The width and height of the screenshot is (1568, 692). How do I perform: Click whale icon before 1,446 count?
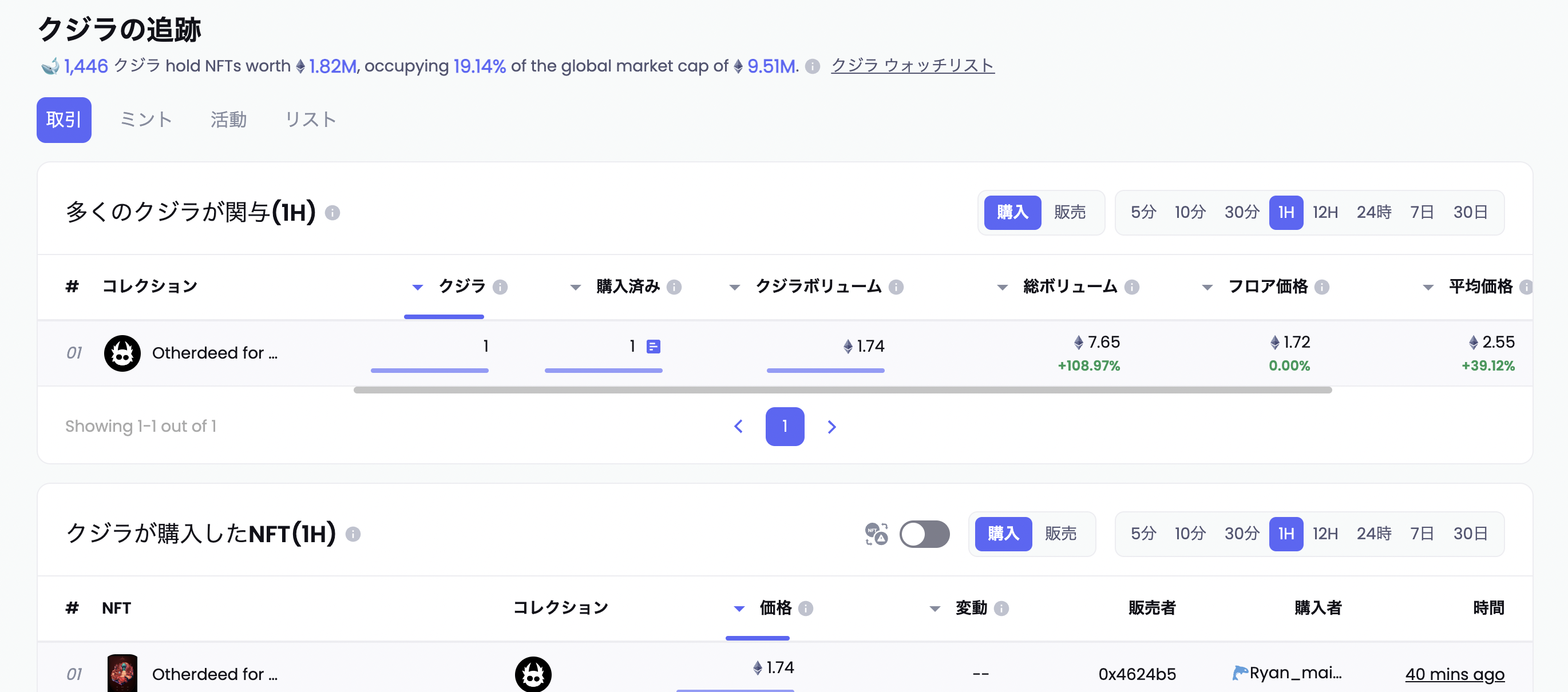(x=50, y=66)
